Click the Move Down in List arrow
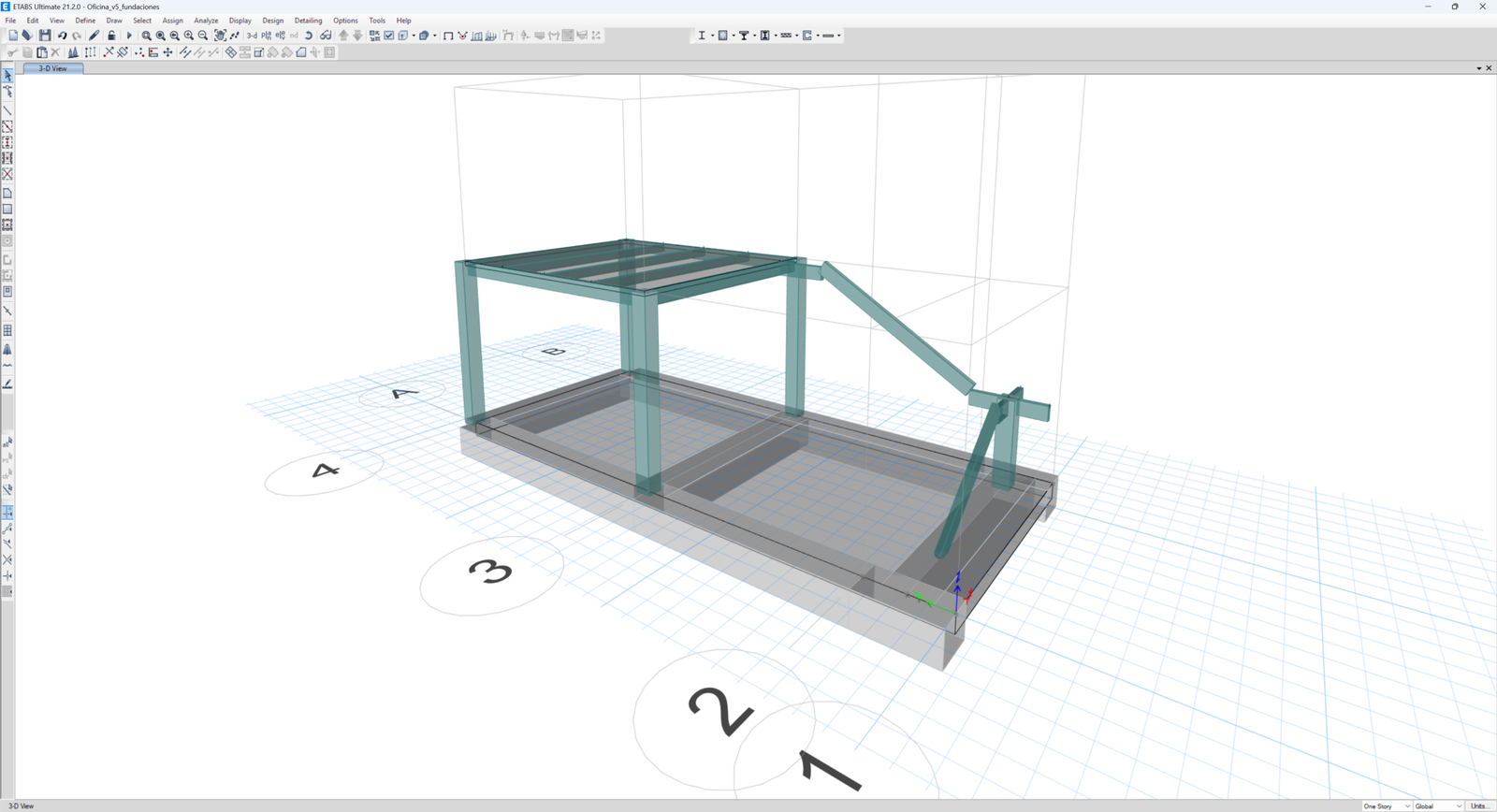This screenshot has height=812, width=1497. click(x=357, y=36)
